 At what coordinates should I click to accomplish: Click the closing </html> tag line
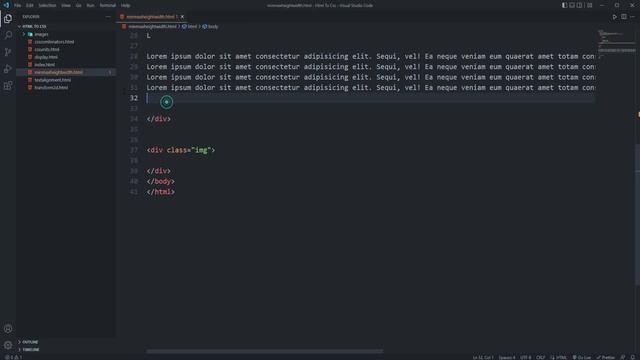tap(160, 192)
